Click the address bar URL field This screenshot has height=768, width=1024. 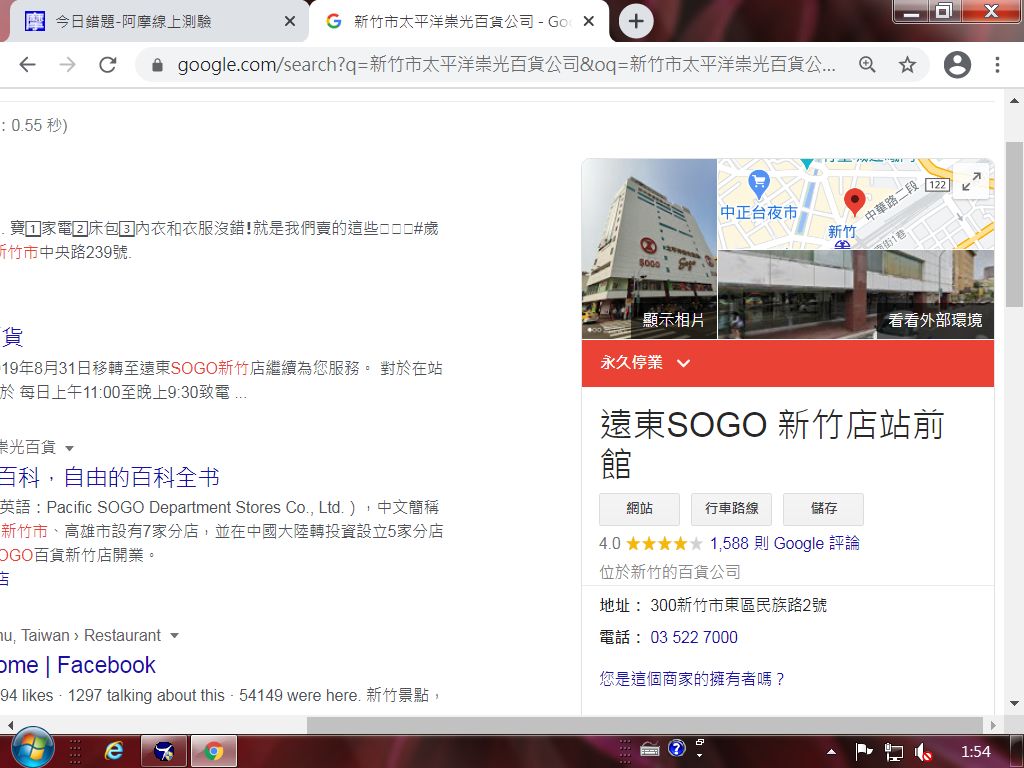tap(500, 65)
